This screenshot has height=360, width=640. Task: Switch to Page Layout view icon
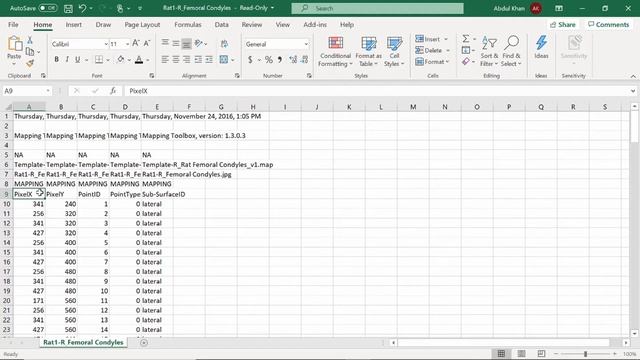521,353
